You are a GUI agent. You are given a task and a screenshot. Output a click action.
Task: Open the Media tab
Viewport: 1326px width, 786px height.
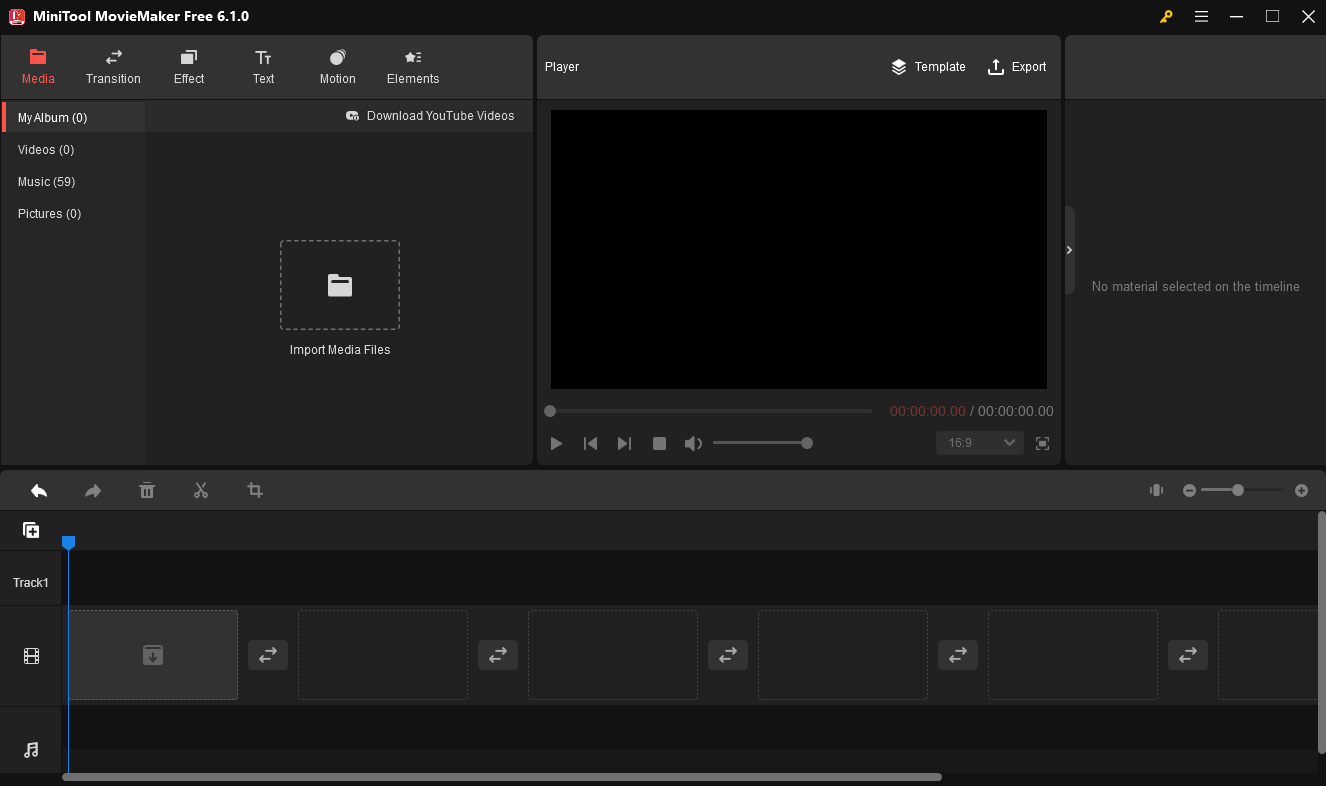pyautogui.click(x=38, y=67)
